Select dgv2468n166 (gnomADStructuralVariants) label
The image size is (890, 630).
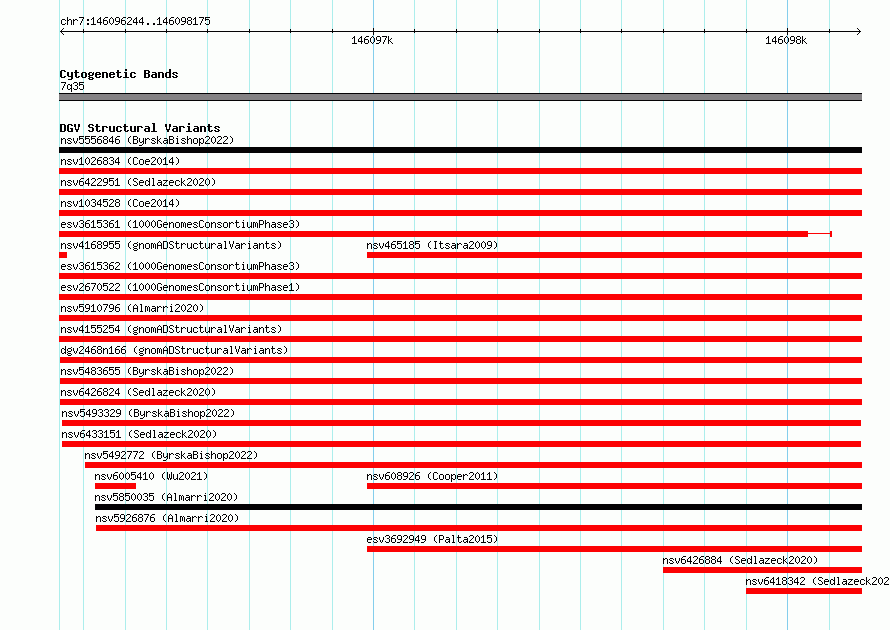pyautogui.click(x=174, y=350)
